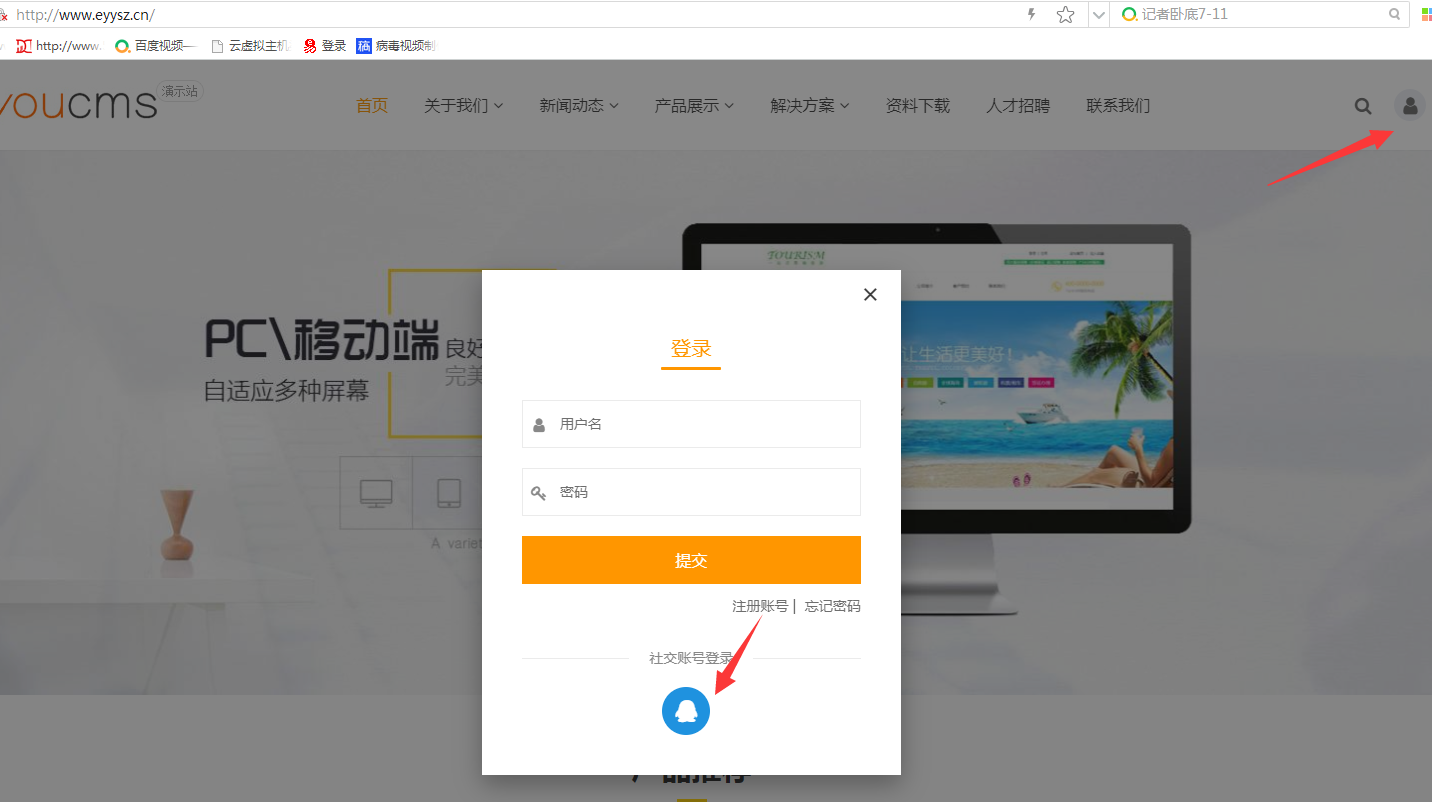
Task: Open the address bar dropdown arrow
Action: 1099,14
